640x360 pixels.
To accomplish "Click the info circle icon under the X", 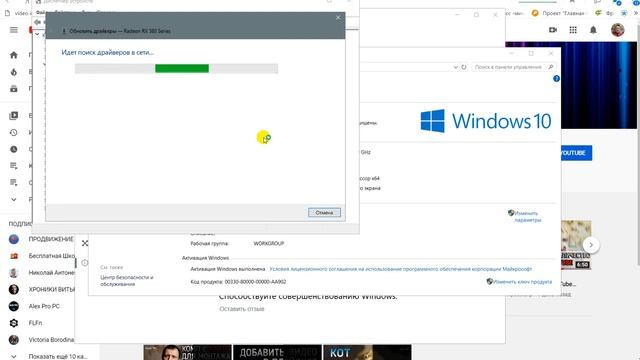I will coord(84,263).
